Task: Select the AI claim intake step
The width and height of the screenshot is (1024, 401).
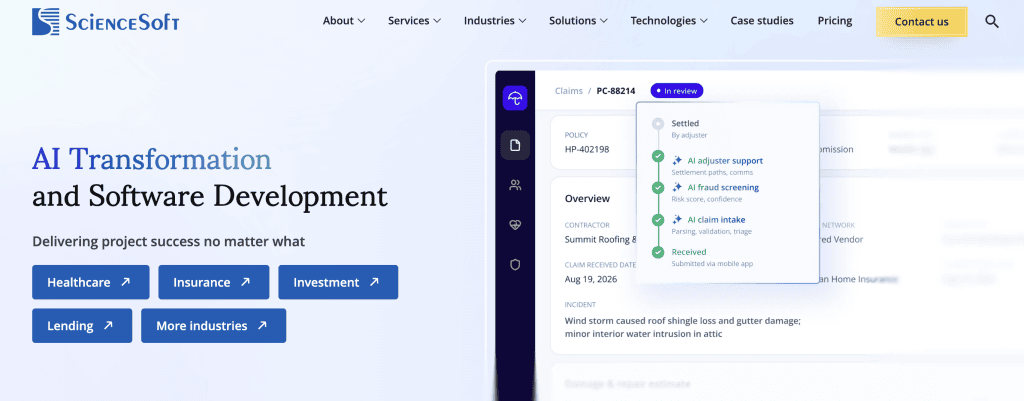Action: coord(716,219)
